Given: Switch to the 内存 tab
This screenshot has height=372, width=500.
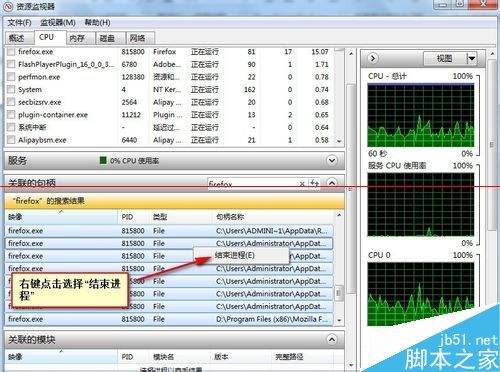Looking at the screenshot, I should tap(80, 38).
